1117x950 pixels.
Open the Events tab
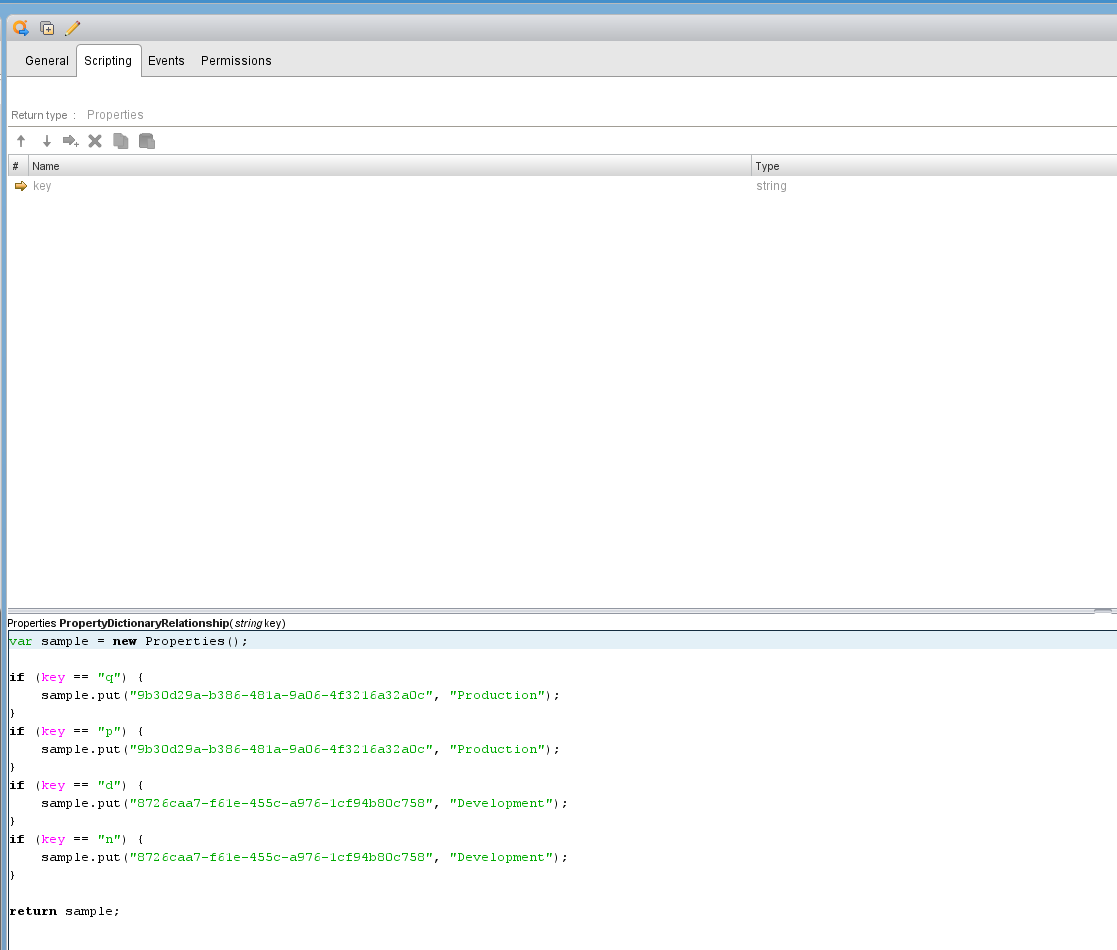pyautogui.click(x=166, y=60)
